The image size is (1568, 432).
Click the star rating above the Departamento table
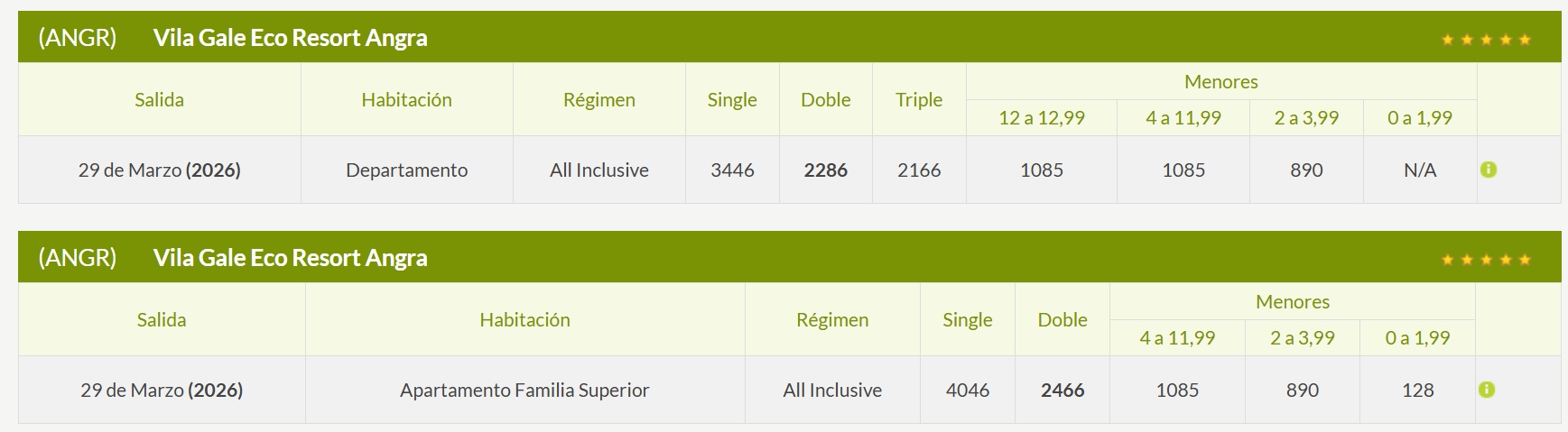coord(1486,40)
